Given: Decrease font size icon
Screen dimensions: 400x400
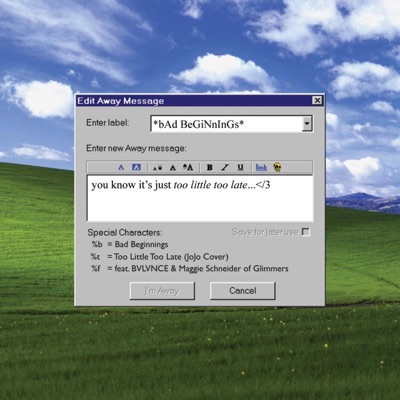Looking at the screenshot, I should point(157,168).
